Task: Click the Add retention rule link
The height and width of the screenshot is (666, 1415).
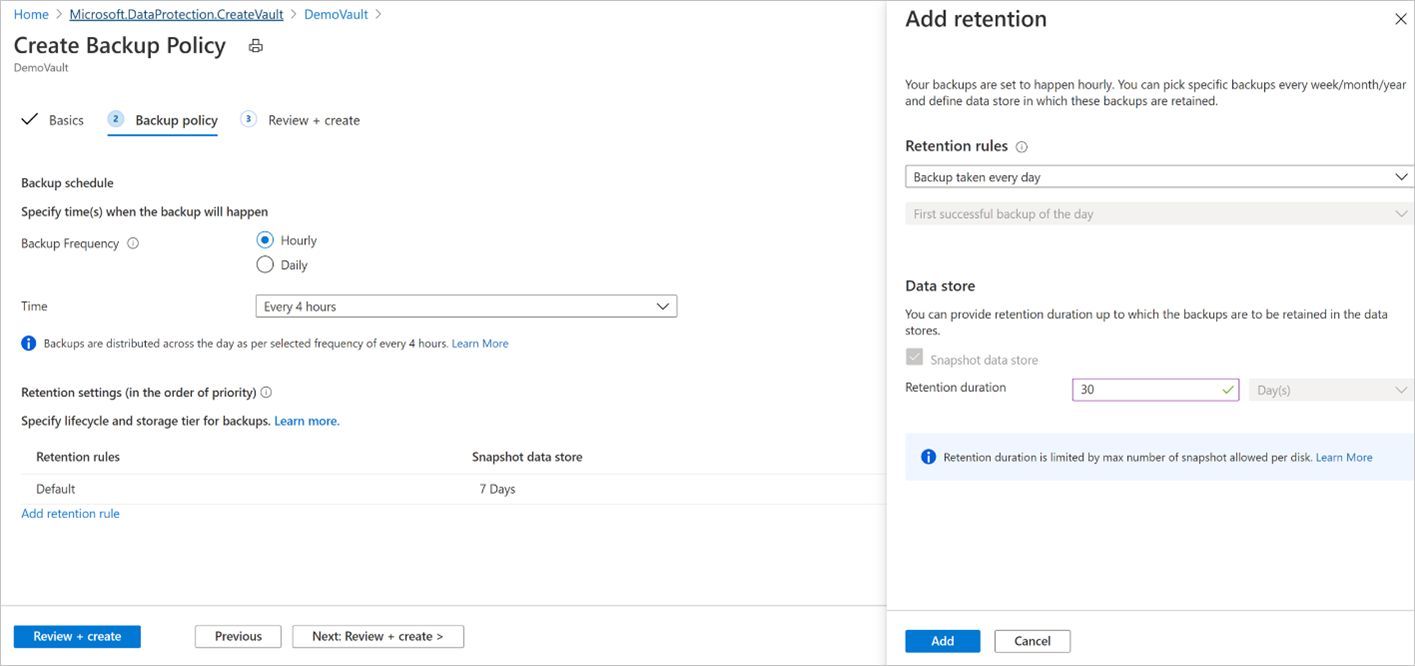Action: point(70,513)
